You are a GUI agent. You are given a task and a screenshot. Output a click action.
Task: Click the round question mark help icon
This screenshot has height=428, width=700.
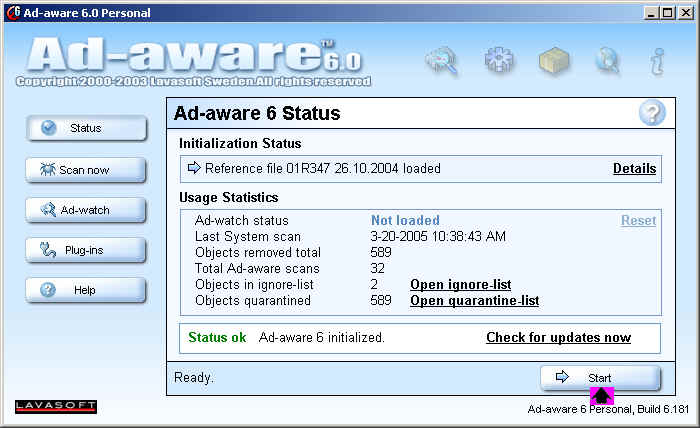[x=651, y=113]
